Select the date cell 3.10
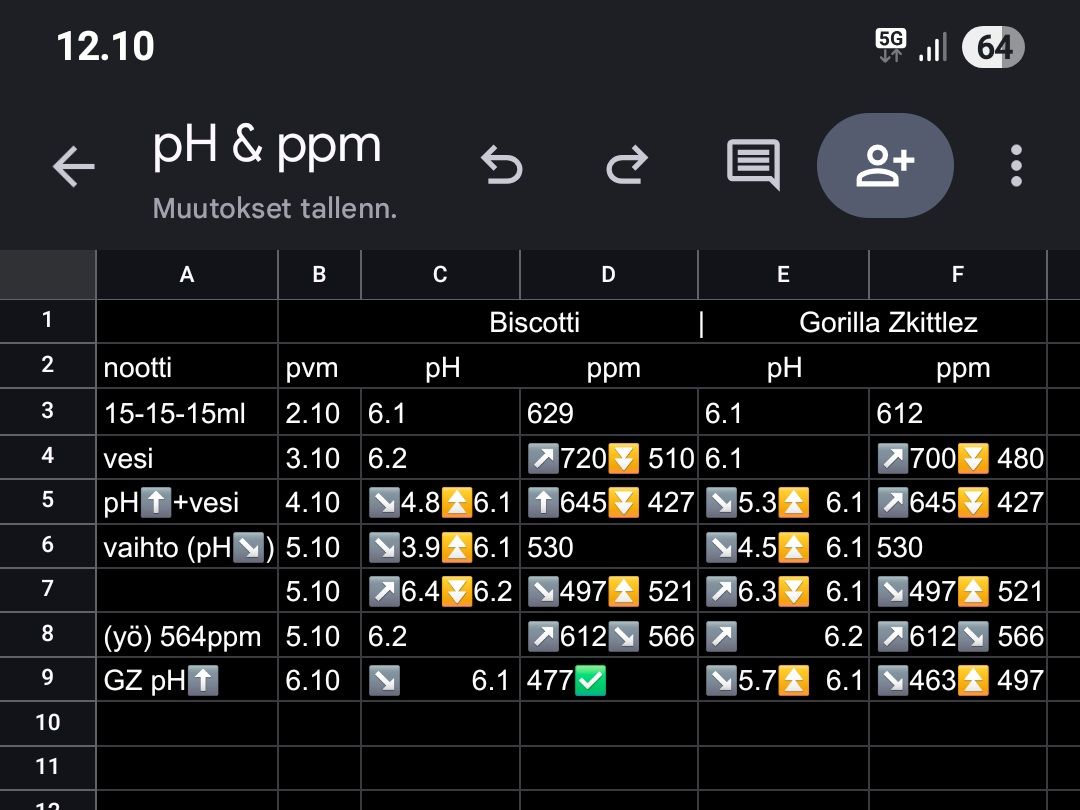Screen dimensions: 1080x810 point(319,457)
